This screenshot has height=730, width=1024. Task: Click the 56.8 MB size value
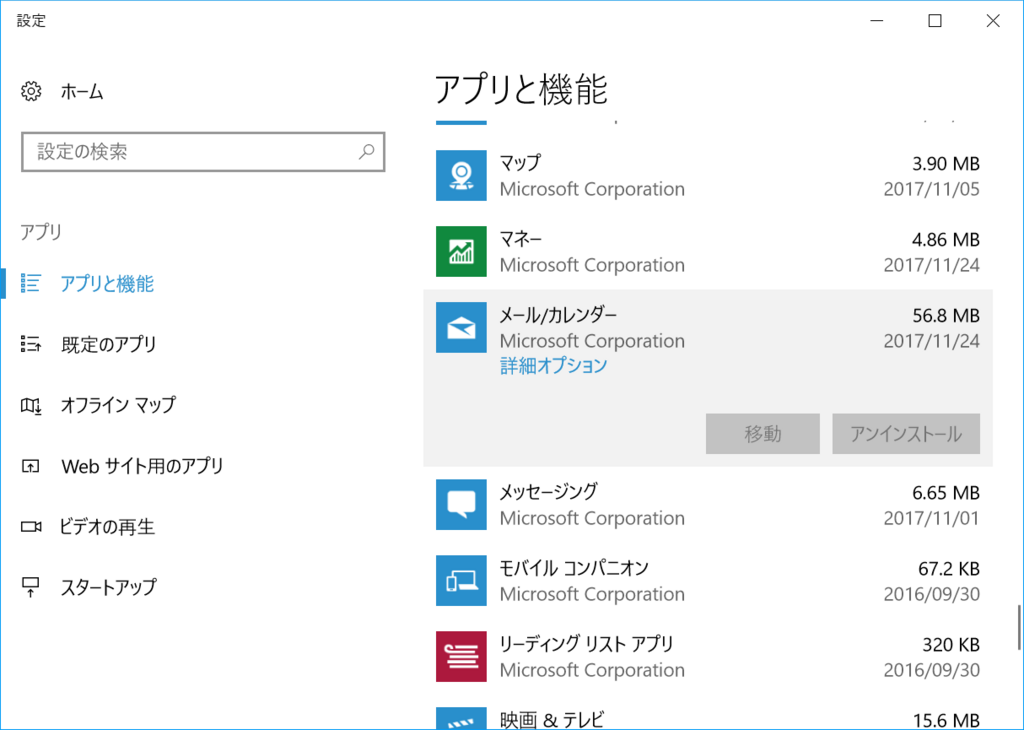coord(946,315)
